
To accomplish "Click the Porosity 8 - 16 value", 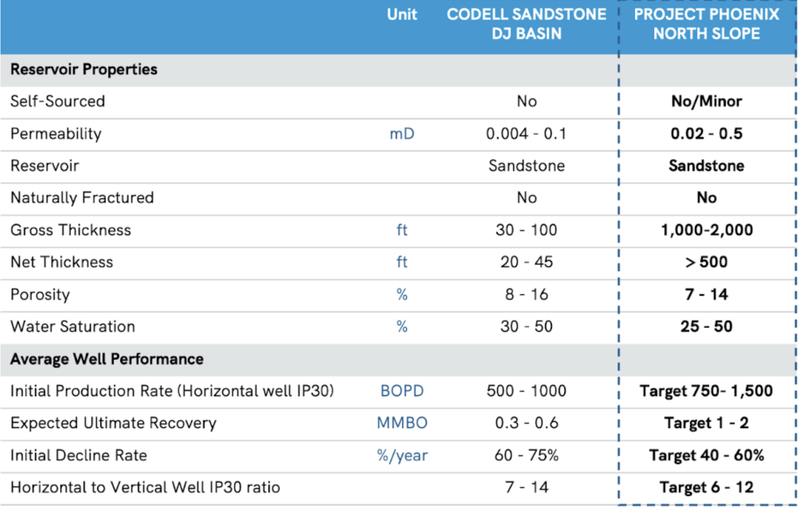I will 527,295.
